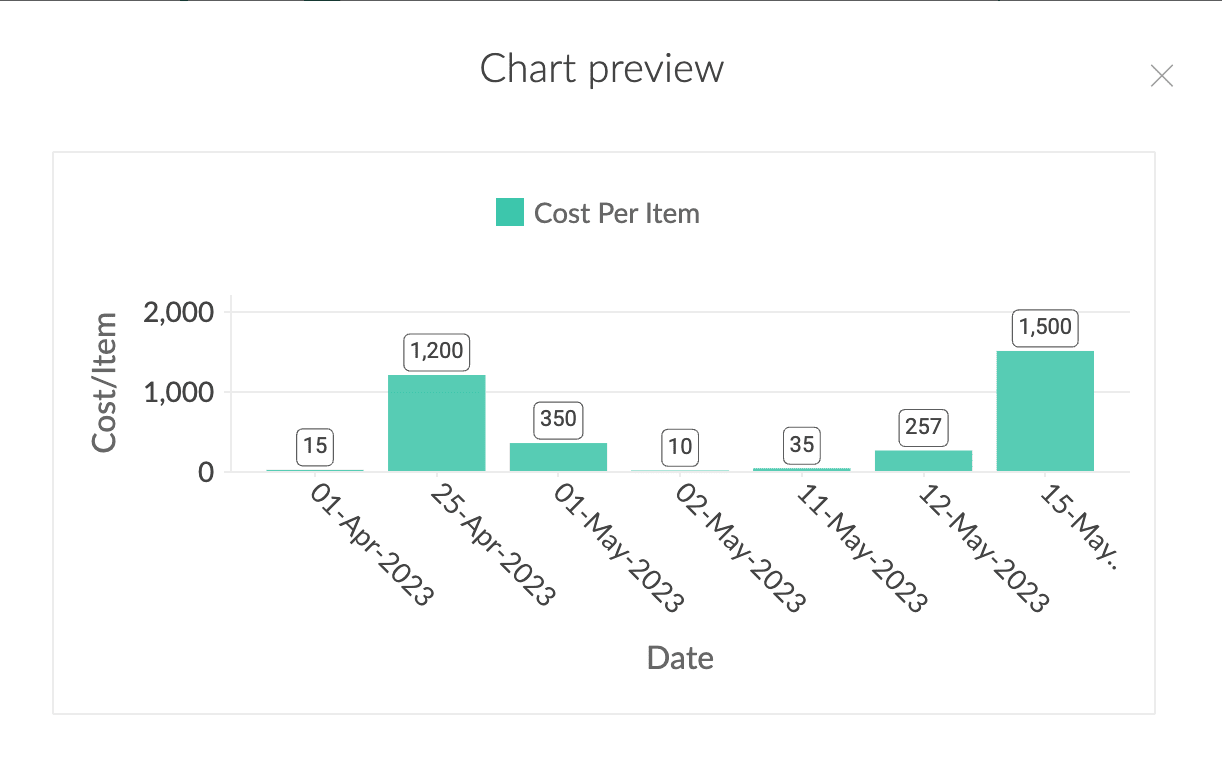Toggle the Cost Per Item legend swatch

pyautogui.click(x=510, y=213)
